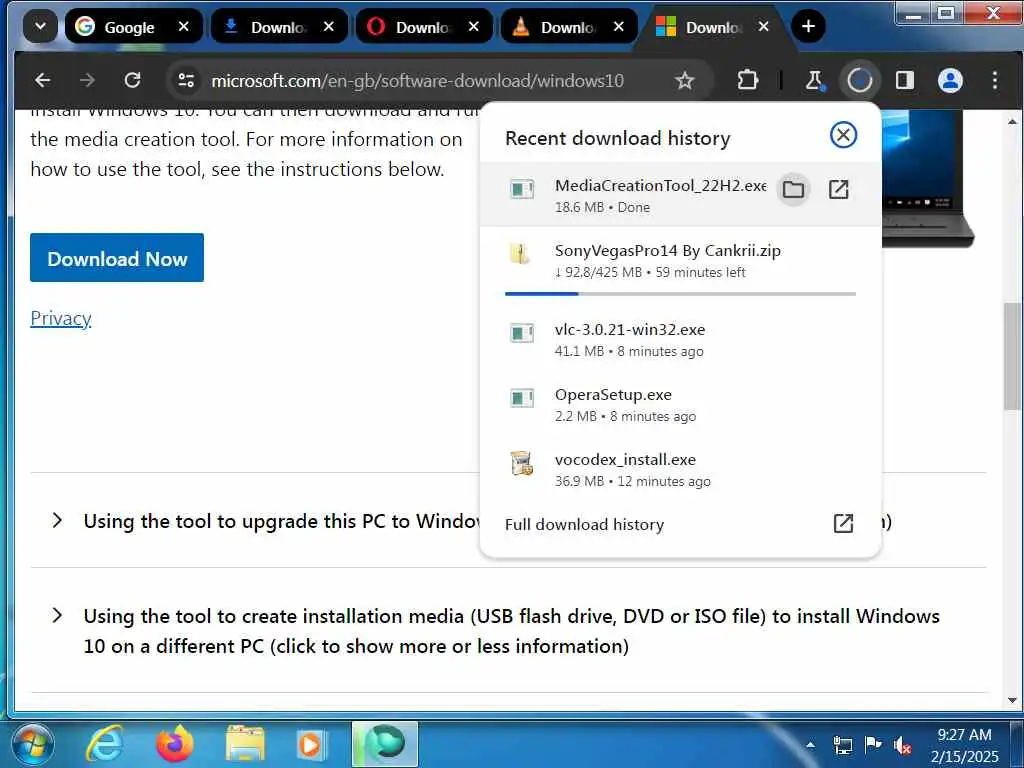Open the muted volume tray icon
The width and height of the screenshot is (1024, 768).
point(903,744)
